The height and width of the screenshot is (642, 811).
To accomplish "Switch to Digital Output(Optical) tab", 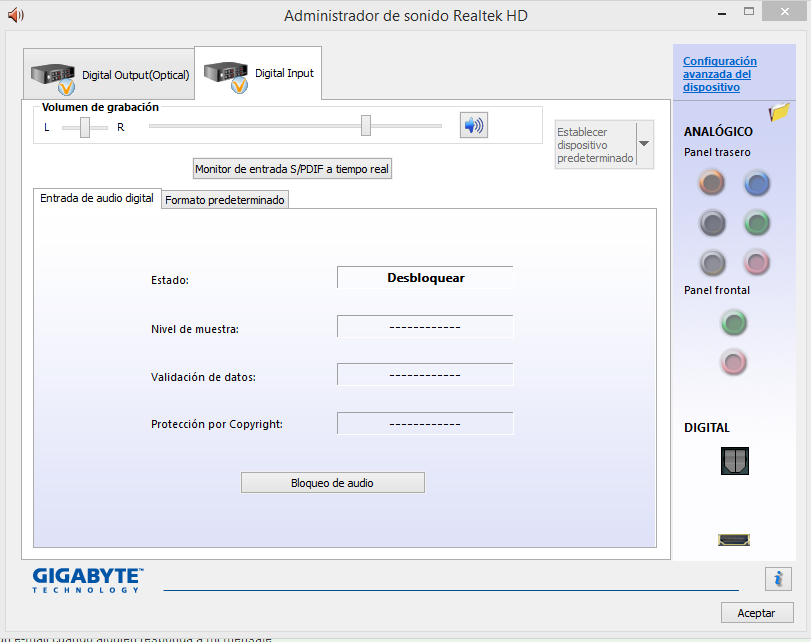I will tap(109, 74).
